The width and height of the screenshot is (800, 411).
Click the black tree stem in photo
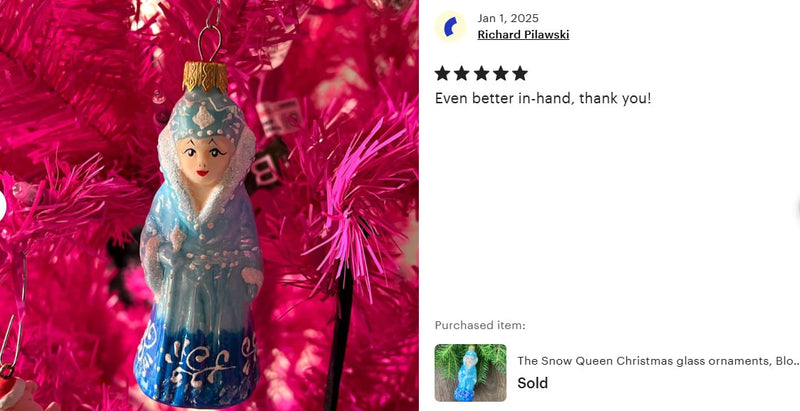click(x=338, y=339)
